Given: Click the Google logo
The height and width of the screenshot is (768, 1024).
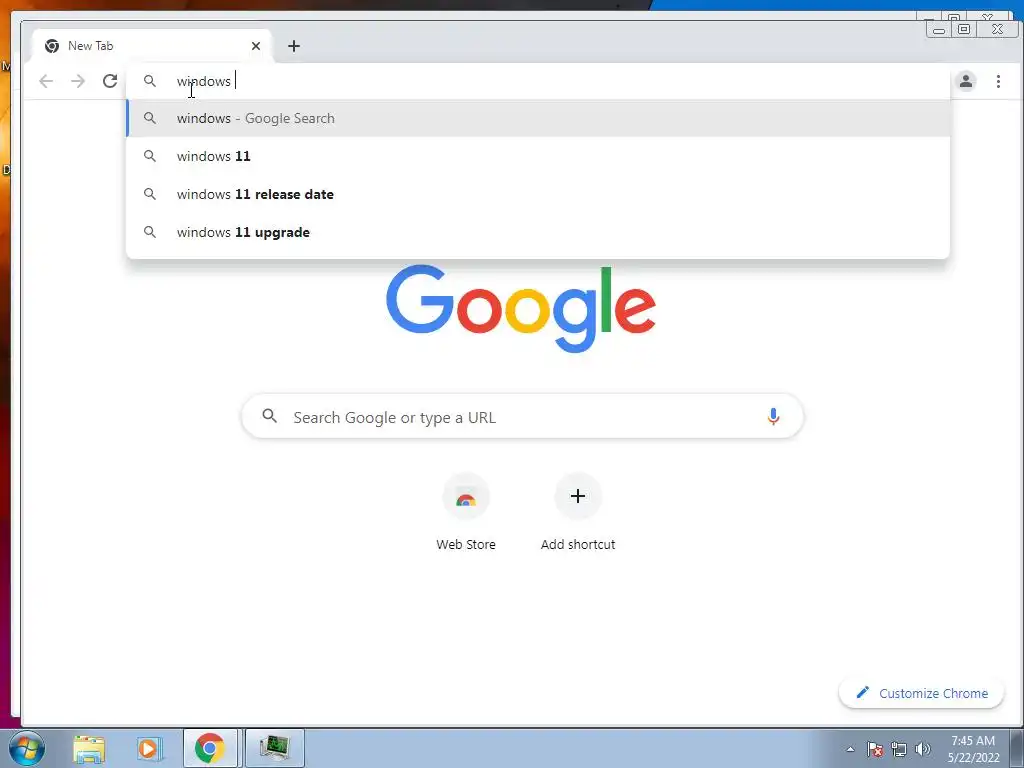Looking at the screenshot, I should 520,308.
